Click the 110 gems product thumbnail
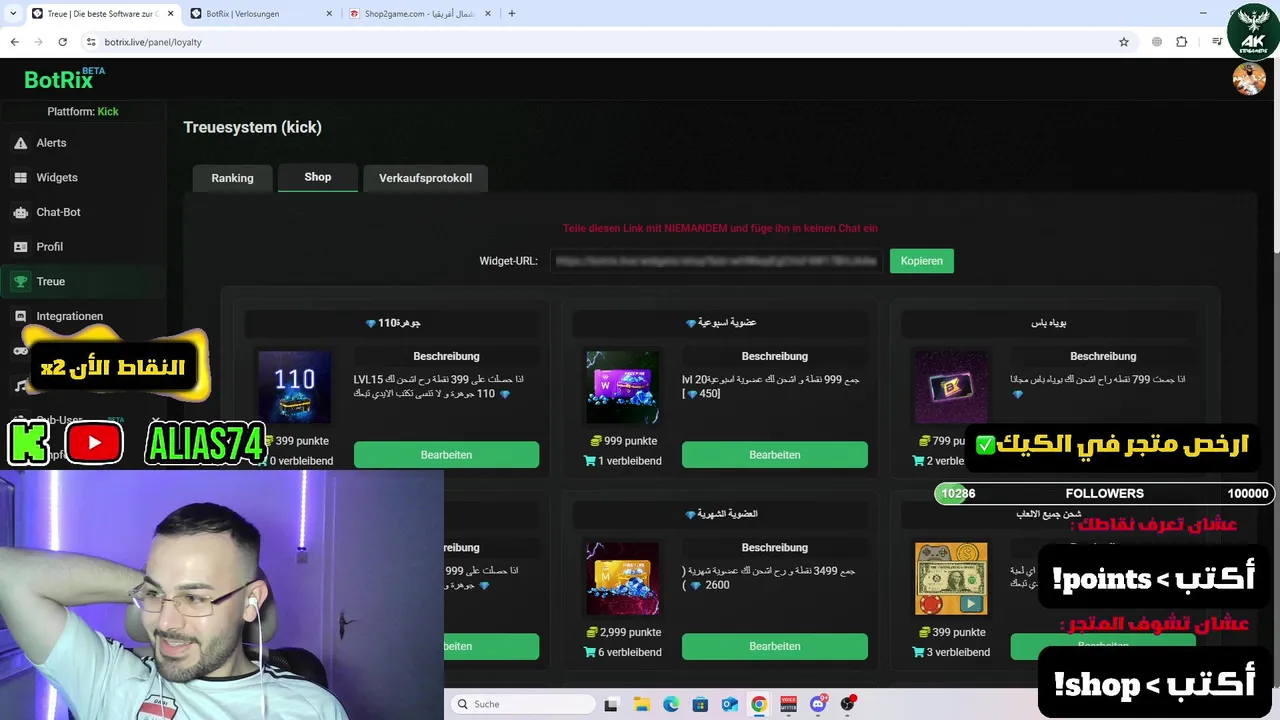Screen dimensions: 1280x720 (294, 387)
